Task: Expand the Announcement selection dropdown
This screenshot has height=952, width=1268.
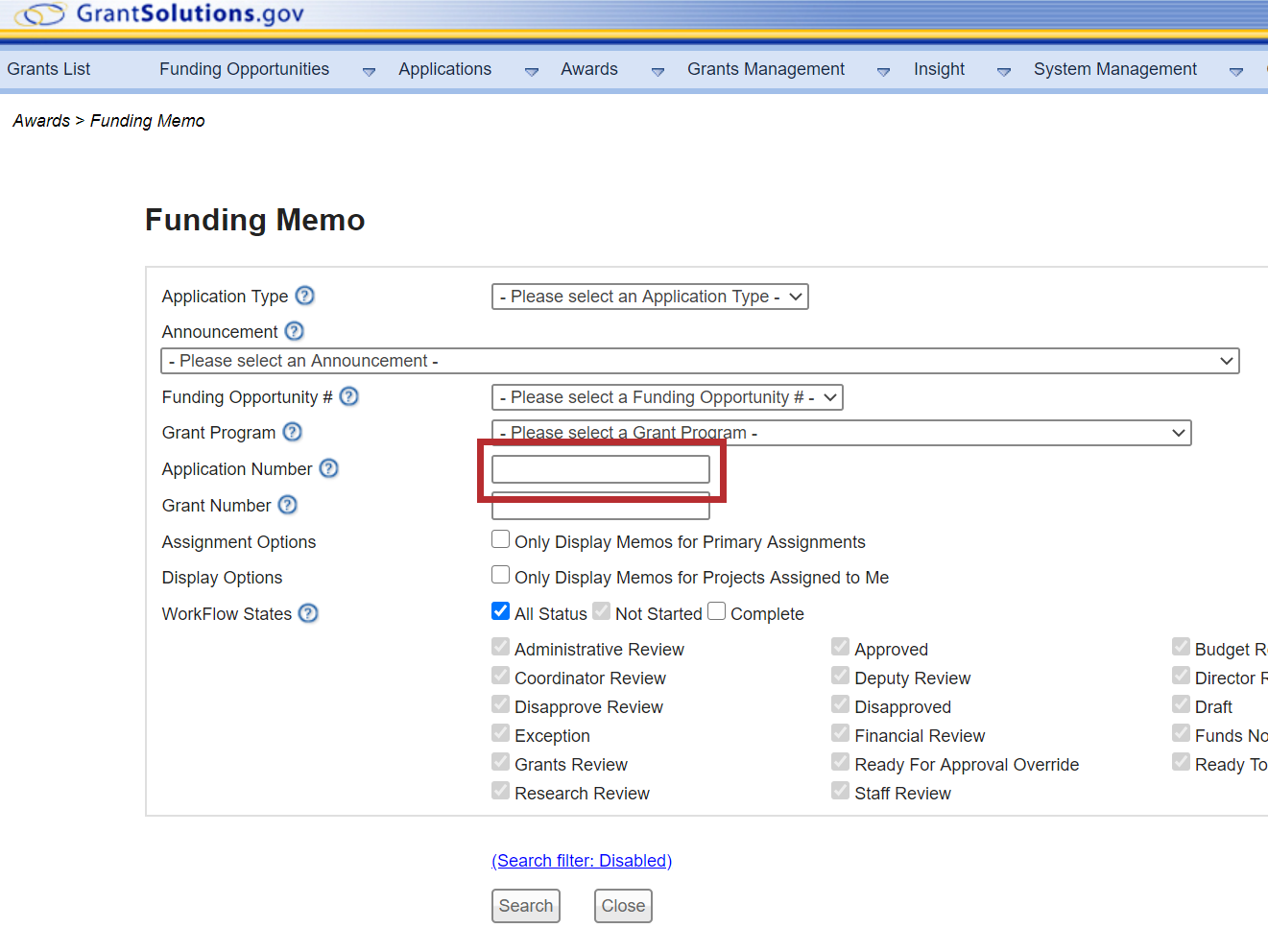Action: click(700, 361)
